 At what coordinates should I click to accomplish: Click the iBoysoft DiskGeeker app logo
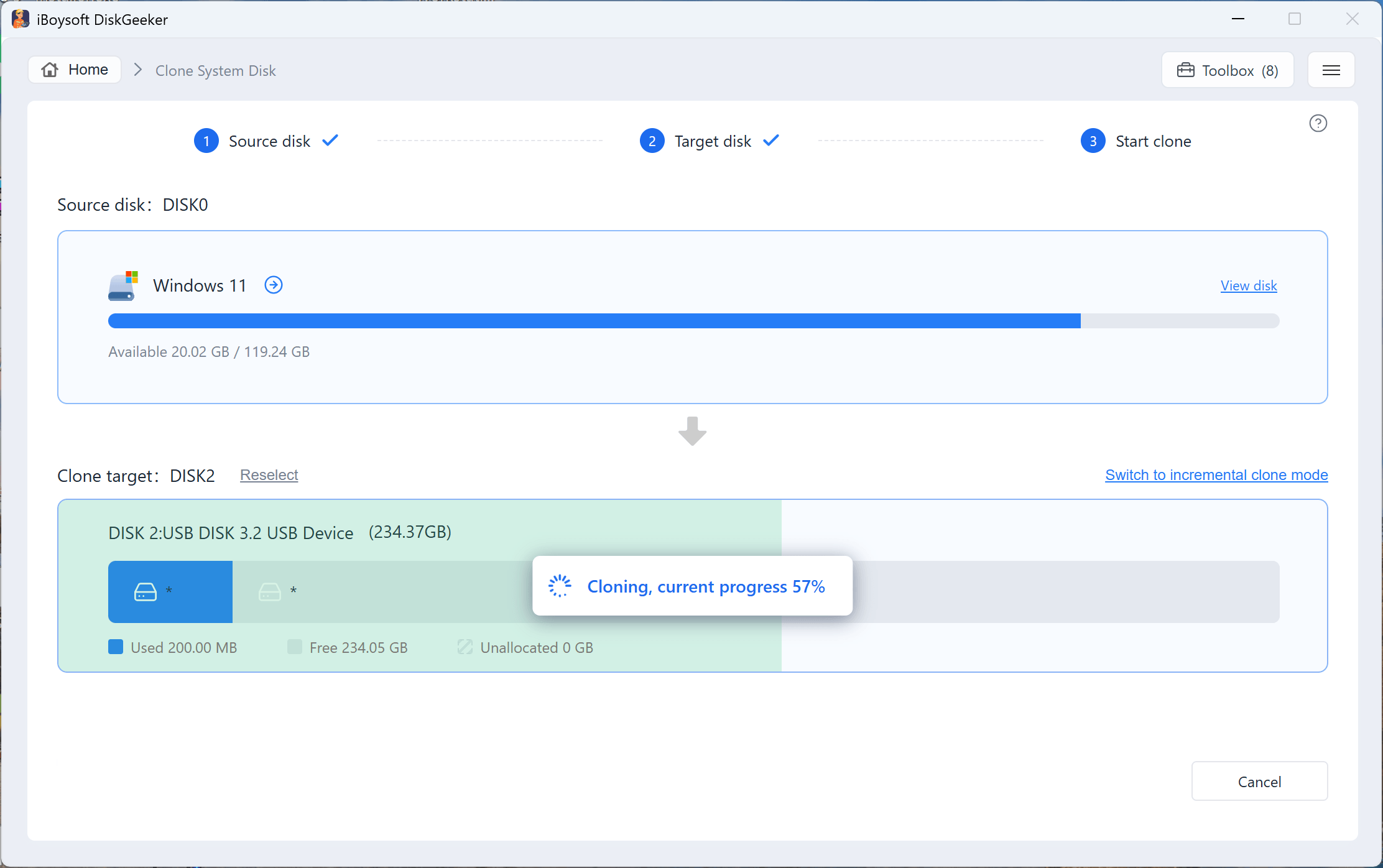coord(20,19)
